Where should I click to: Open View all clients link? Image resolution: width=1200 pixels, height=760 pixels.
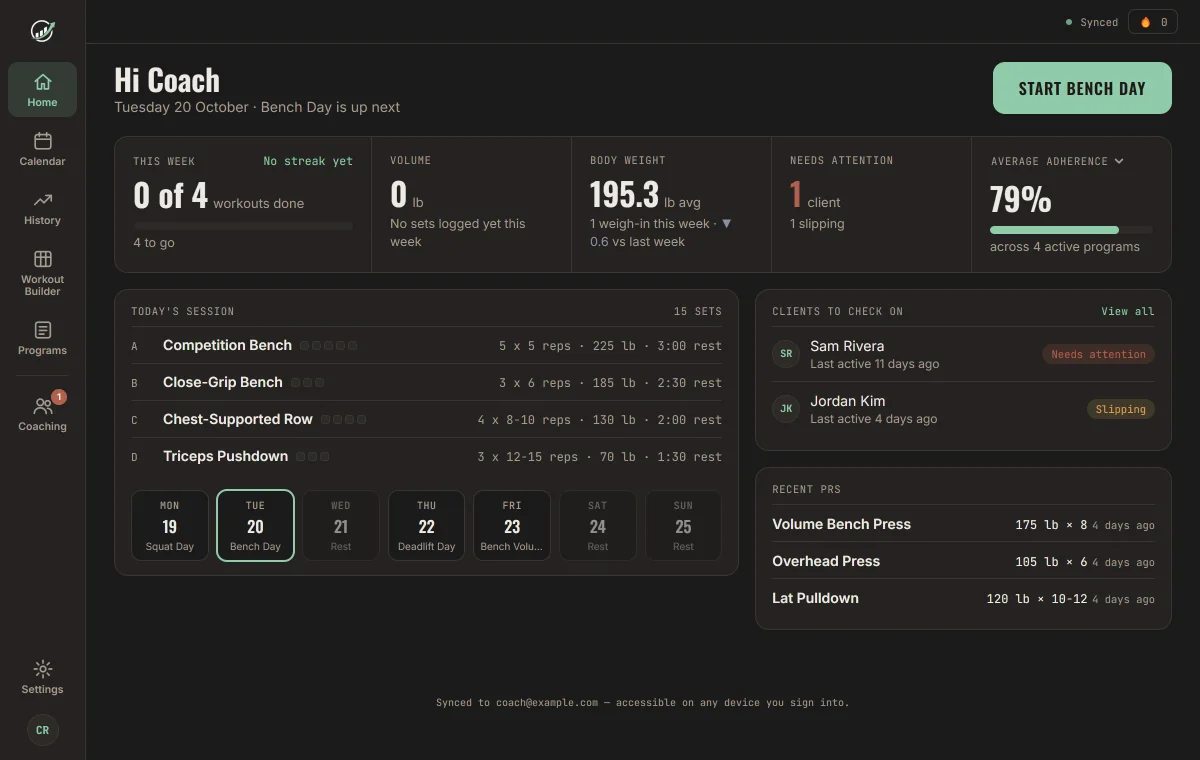(1128, 311)
